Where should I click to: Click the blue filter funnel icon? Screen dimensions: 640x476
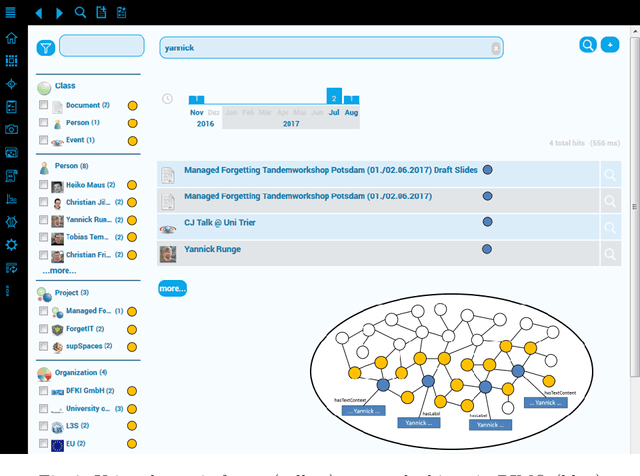tap(45, 48)
